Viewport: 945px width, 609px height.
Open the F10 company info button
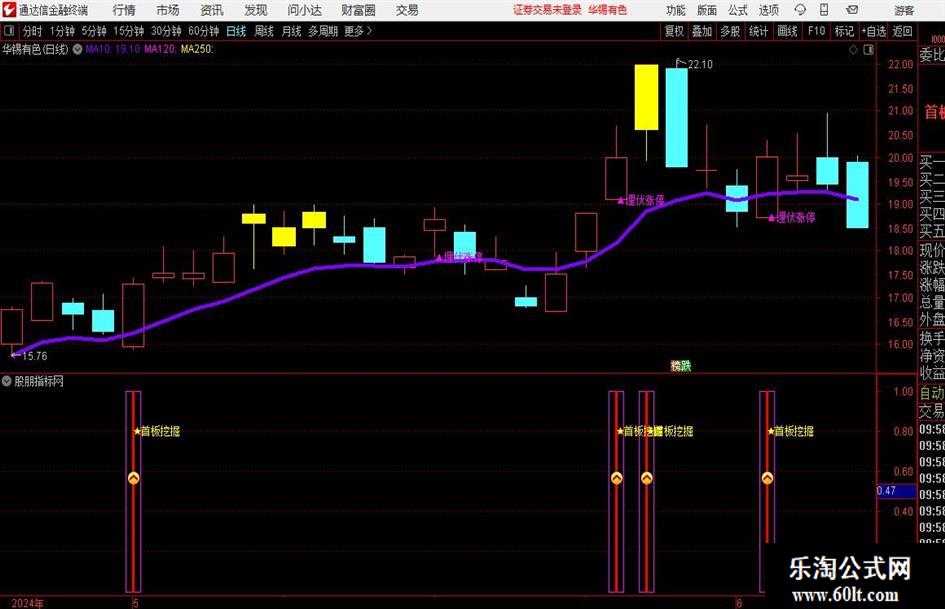click(x=816, y=31)
